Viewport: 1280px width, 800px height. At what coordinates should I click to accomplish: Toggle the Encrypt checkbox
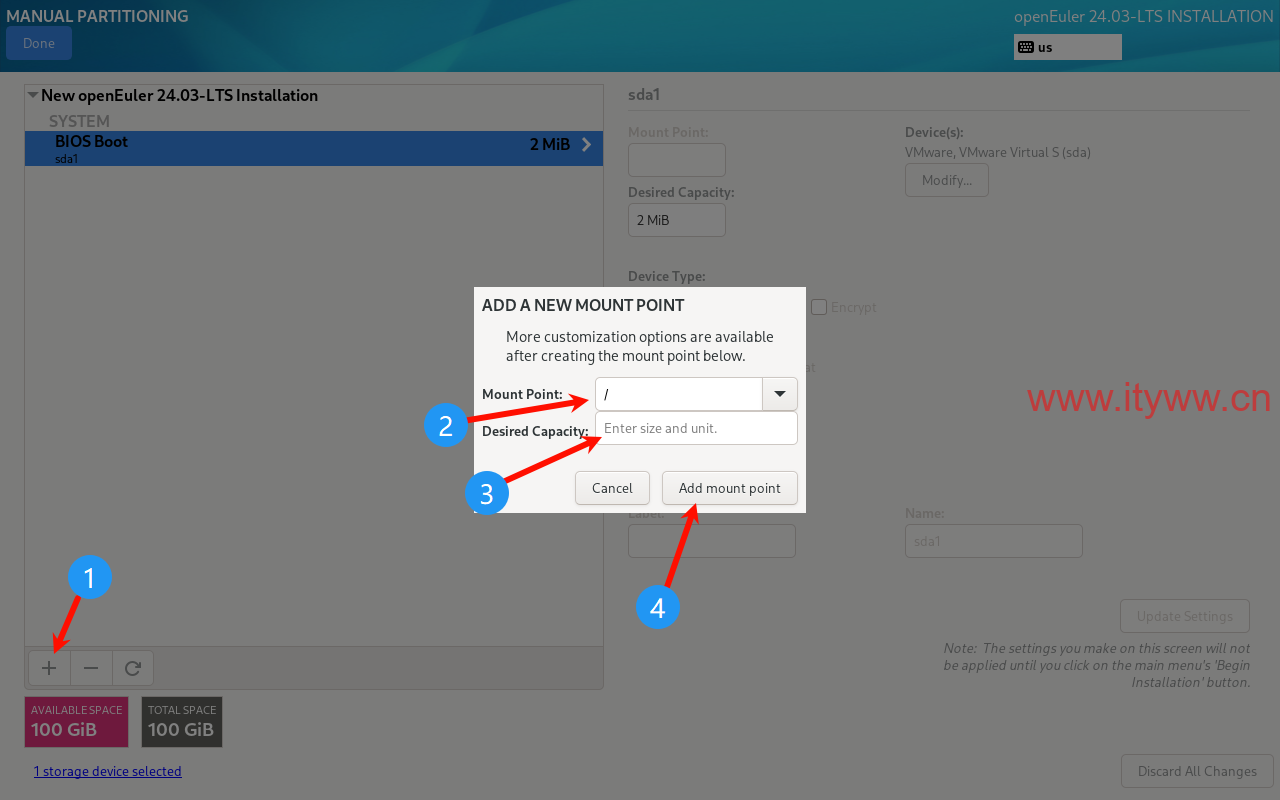819,307
